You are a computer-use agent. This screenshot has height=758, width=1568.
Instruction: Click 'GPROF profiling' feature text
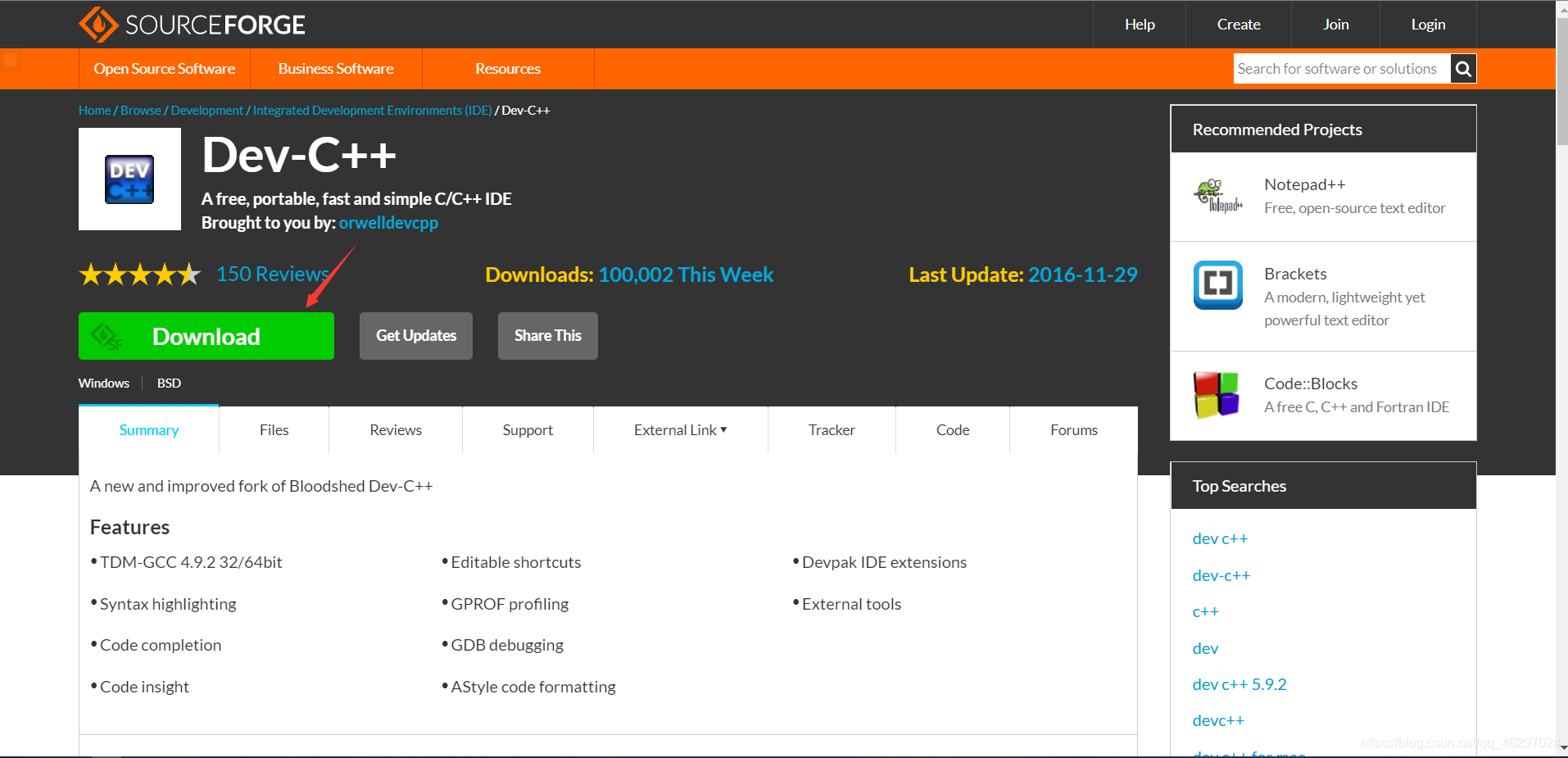click(510, 604)
